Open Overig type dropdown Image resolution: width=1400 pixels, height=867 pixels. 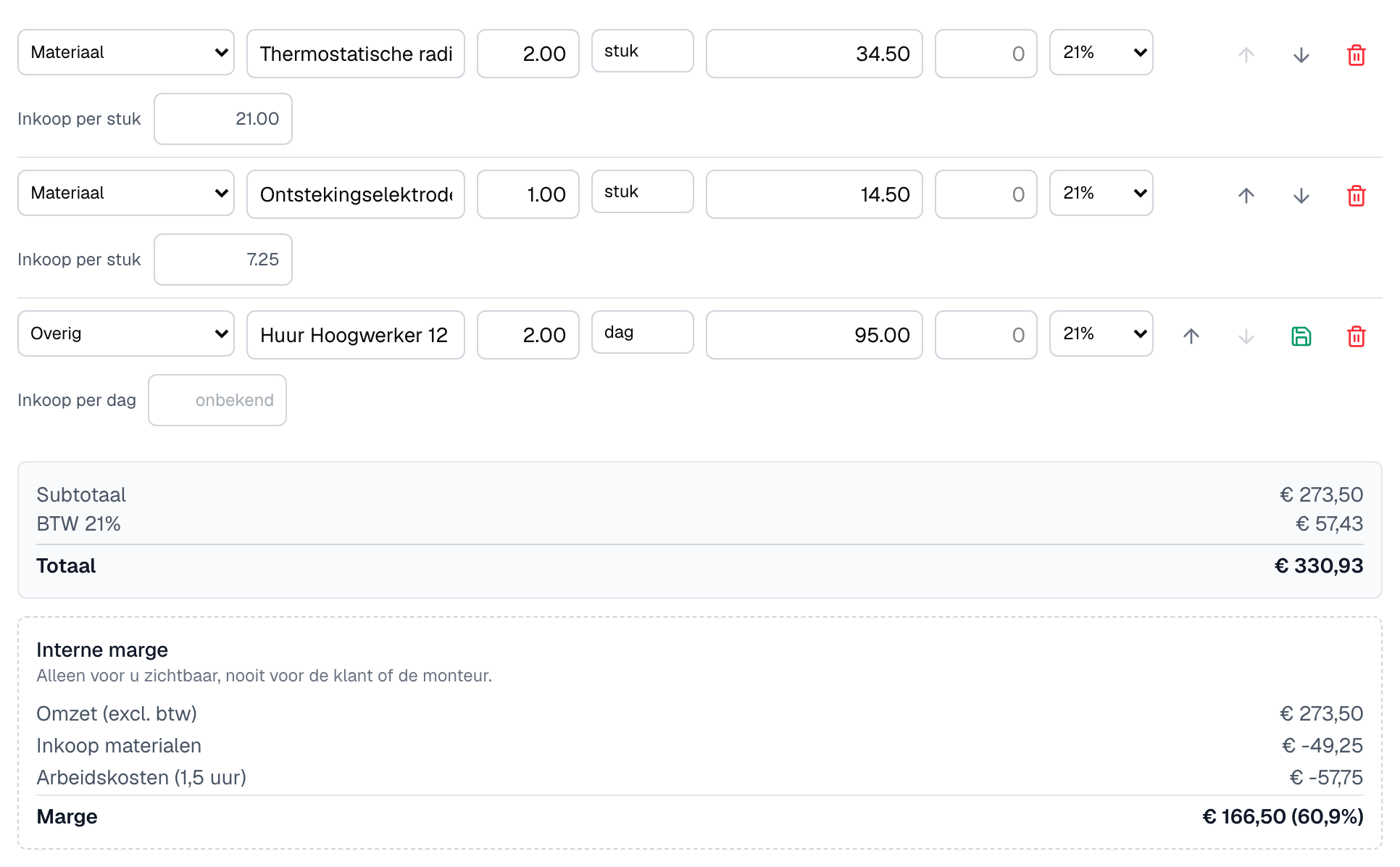point(126,333)
